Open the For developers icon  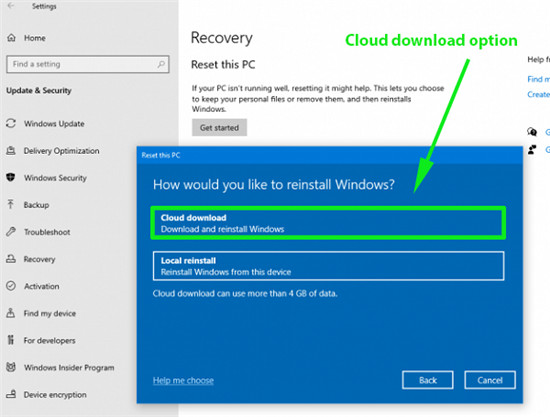11,340
